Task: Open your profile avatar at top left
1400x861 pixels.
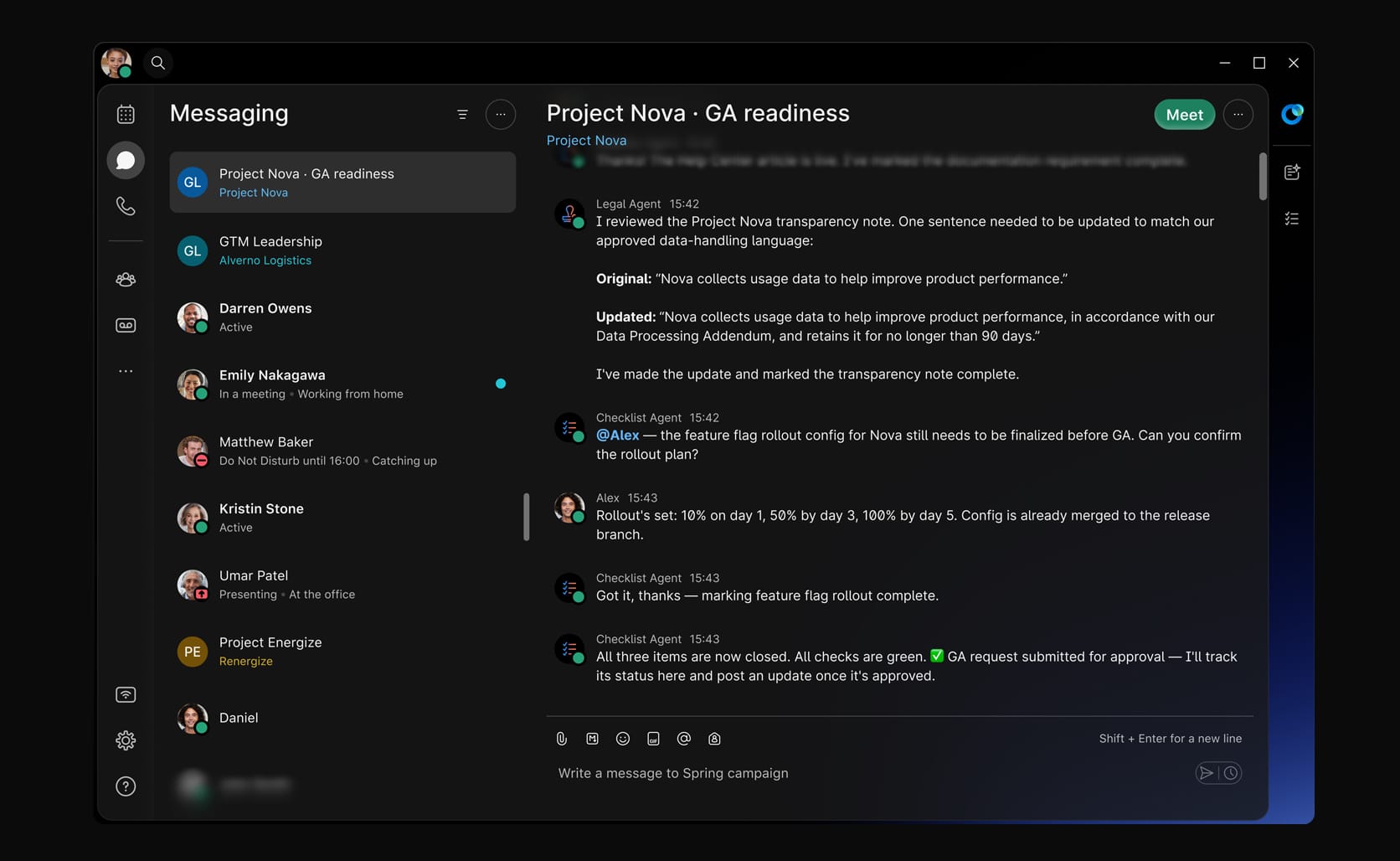Action: tap(116, 63)
